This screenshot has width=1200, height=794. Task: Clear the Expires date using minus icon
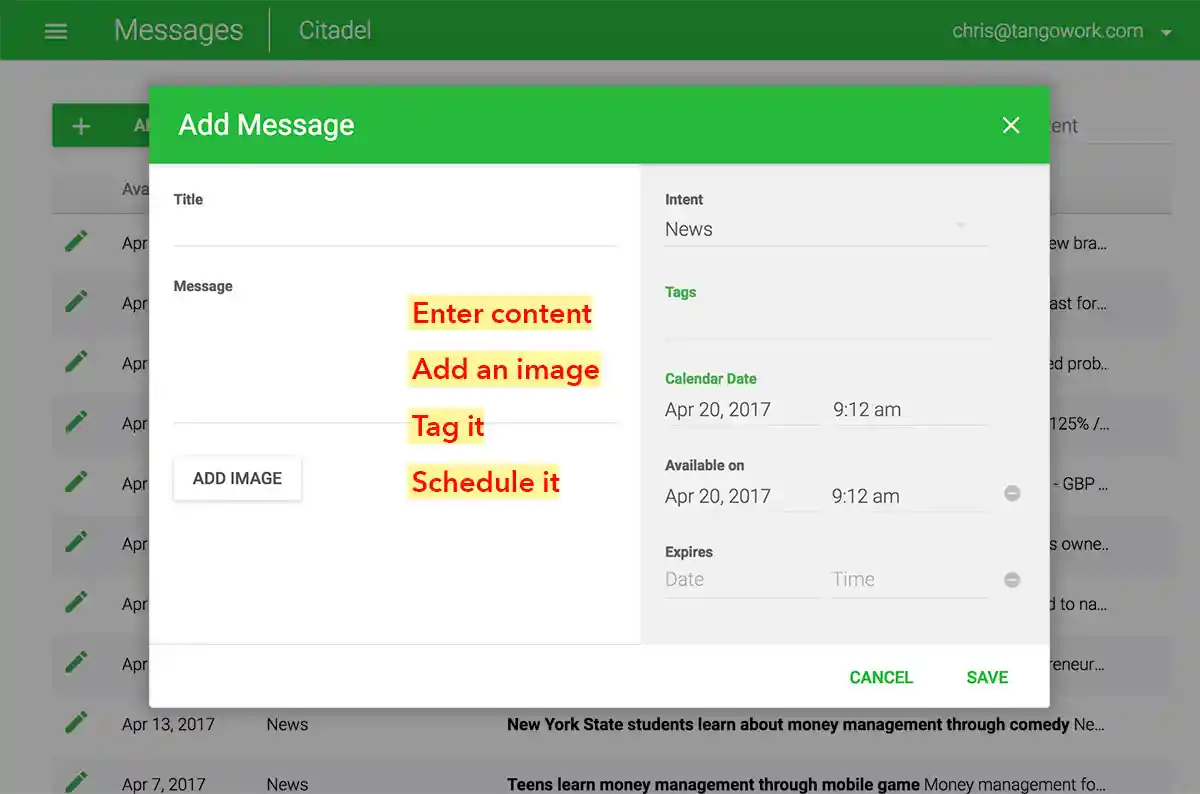(x=1012, y=579)
